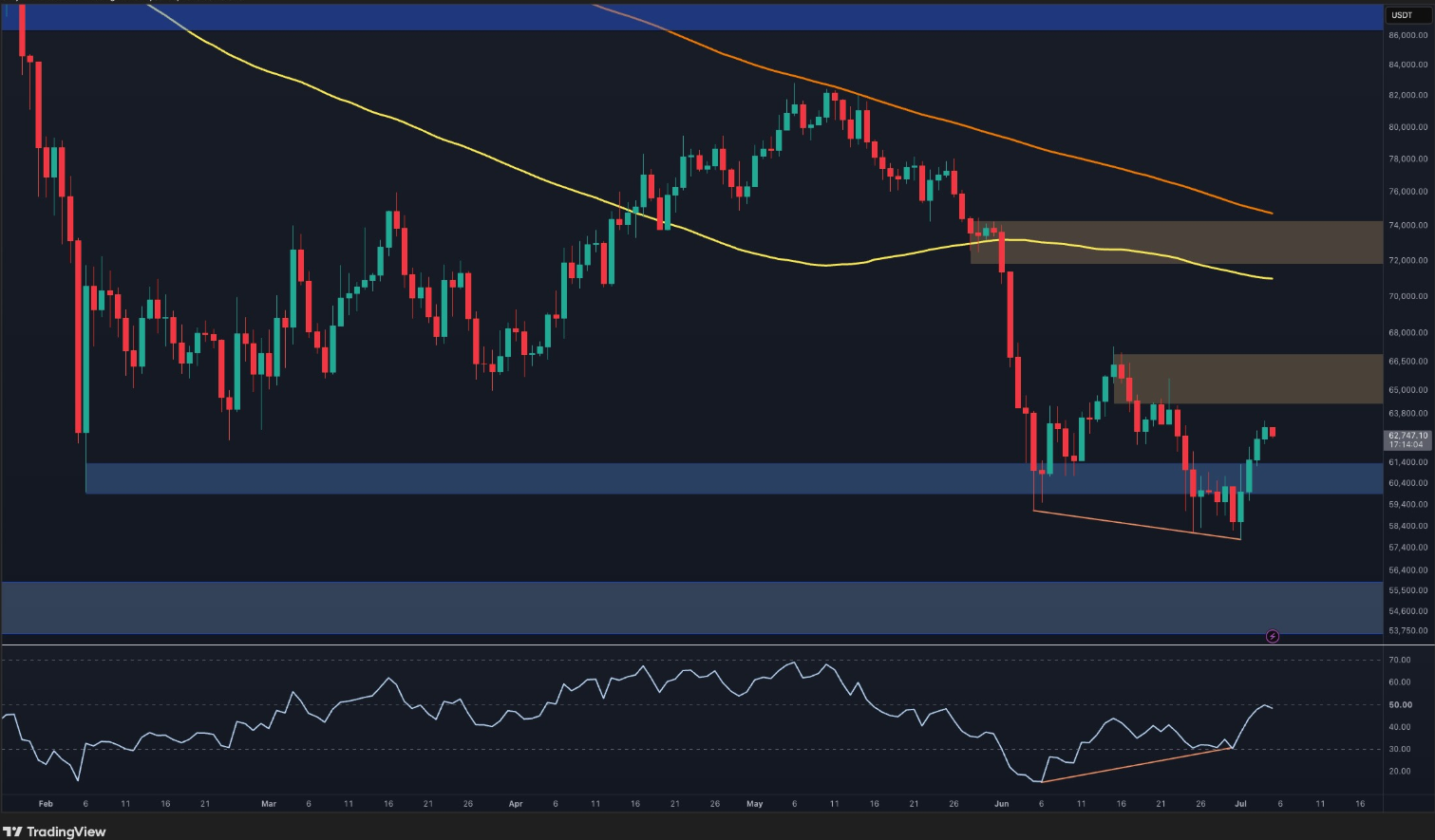The width and height of the screenshot is (1435, 840).
Task: Grab the separator between price and RSI panes
Action: coord(717,645)
